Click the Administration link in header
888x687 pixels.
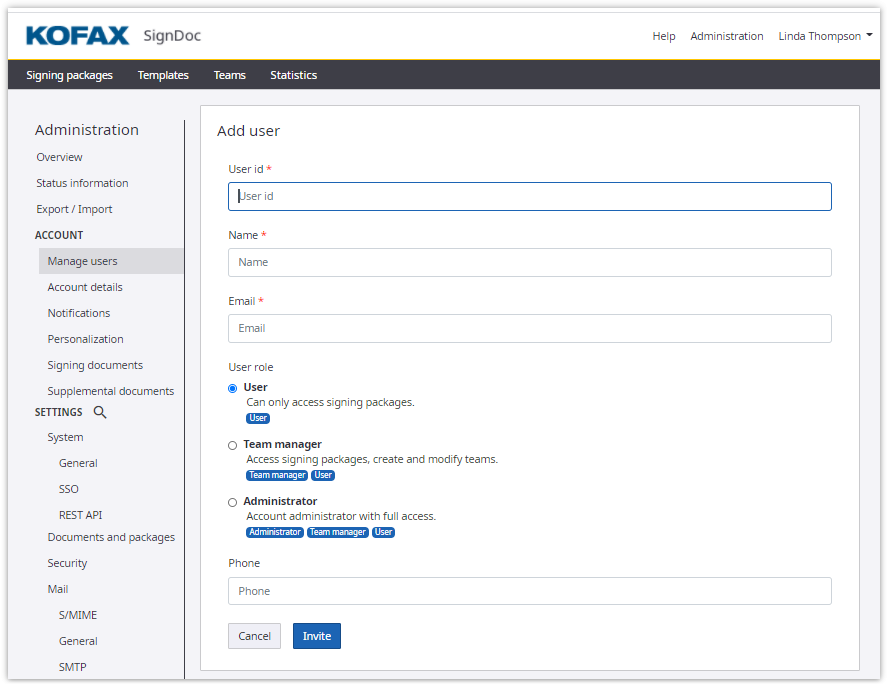[x=726, y=36]
